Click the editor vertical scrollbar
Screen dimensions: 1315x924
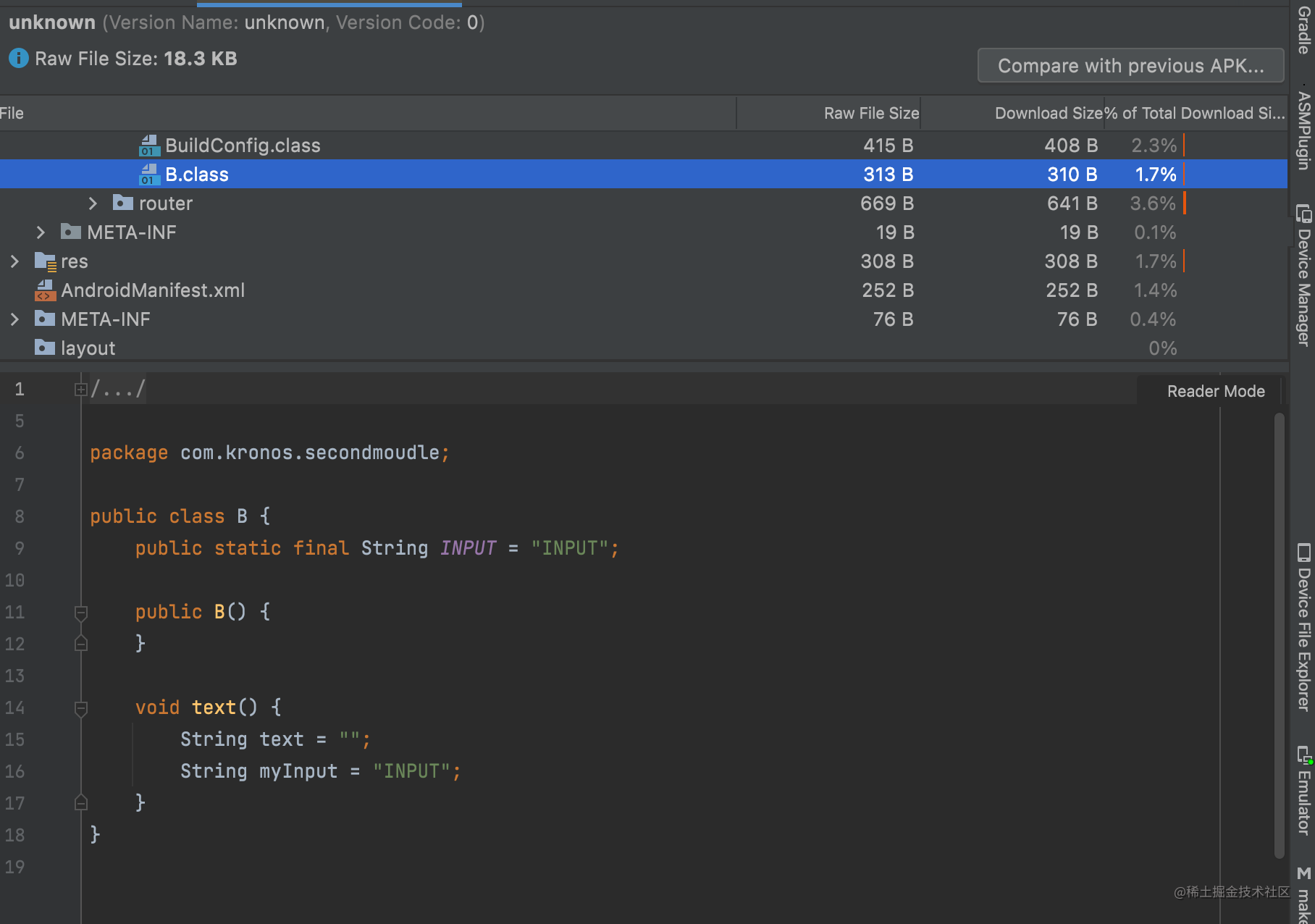click(1280, 634)
